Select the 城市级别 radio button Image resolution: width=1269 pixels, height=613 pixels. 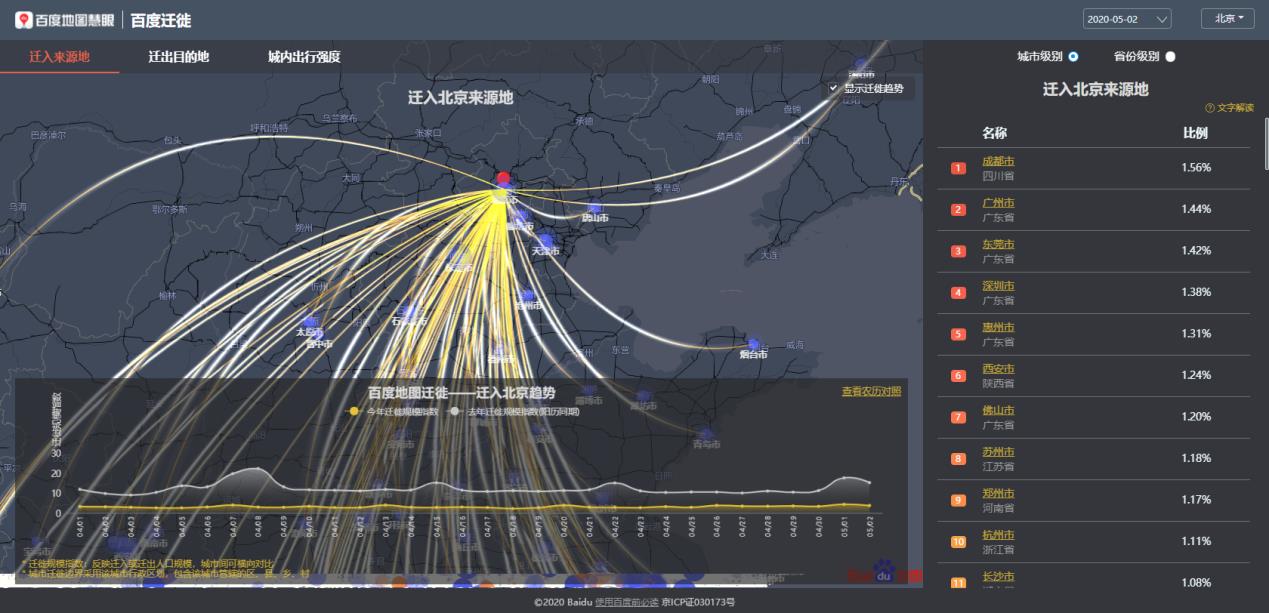pos(1074,57)
